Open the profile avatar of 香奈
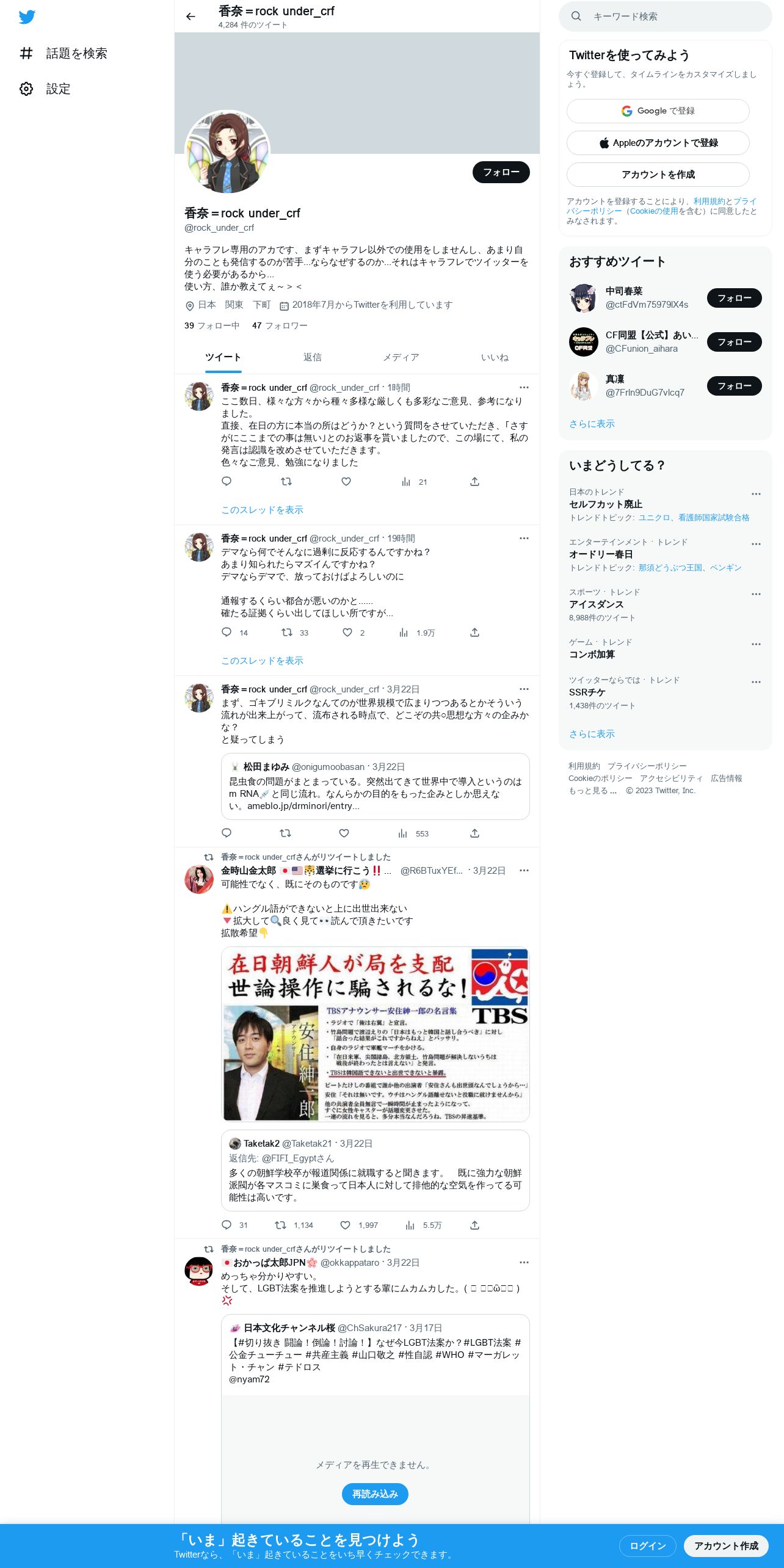This screenshot has width=784, height=1568. tap(227, 152)
